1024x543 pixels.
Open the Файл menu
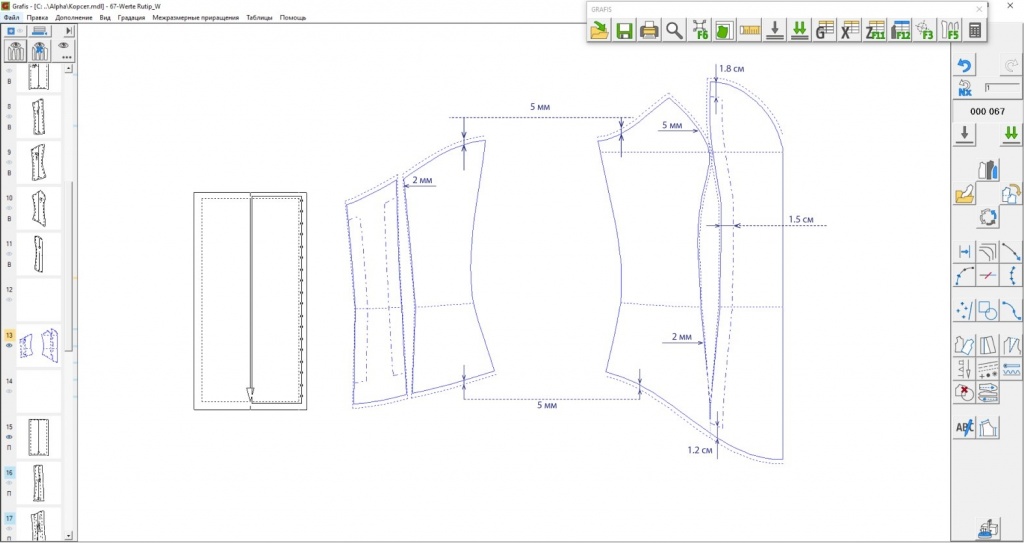[11, 18]
